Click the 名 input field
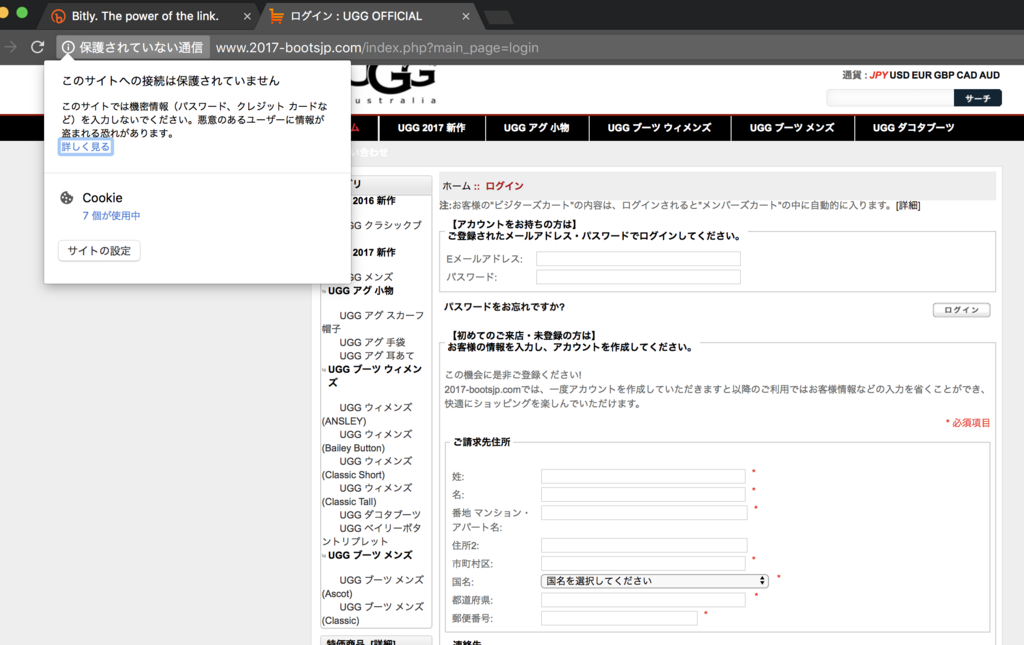This screenshot has height=645, width=1024. tap(643, 494)
